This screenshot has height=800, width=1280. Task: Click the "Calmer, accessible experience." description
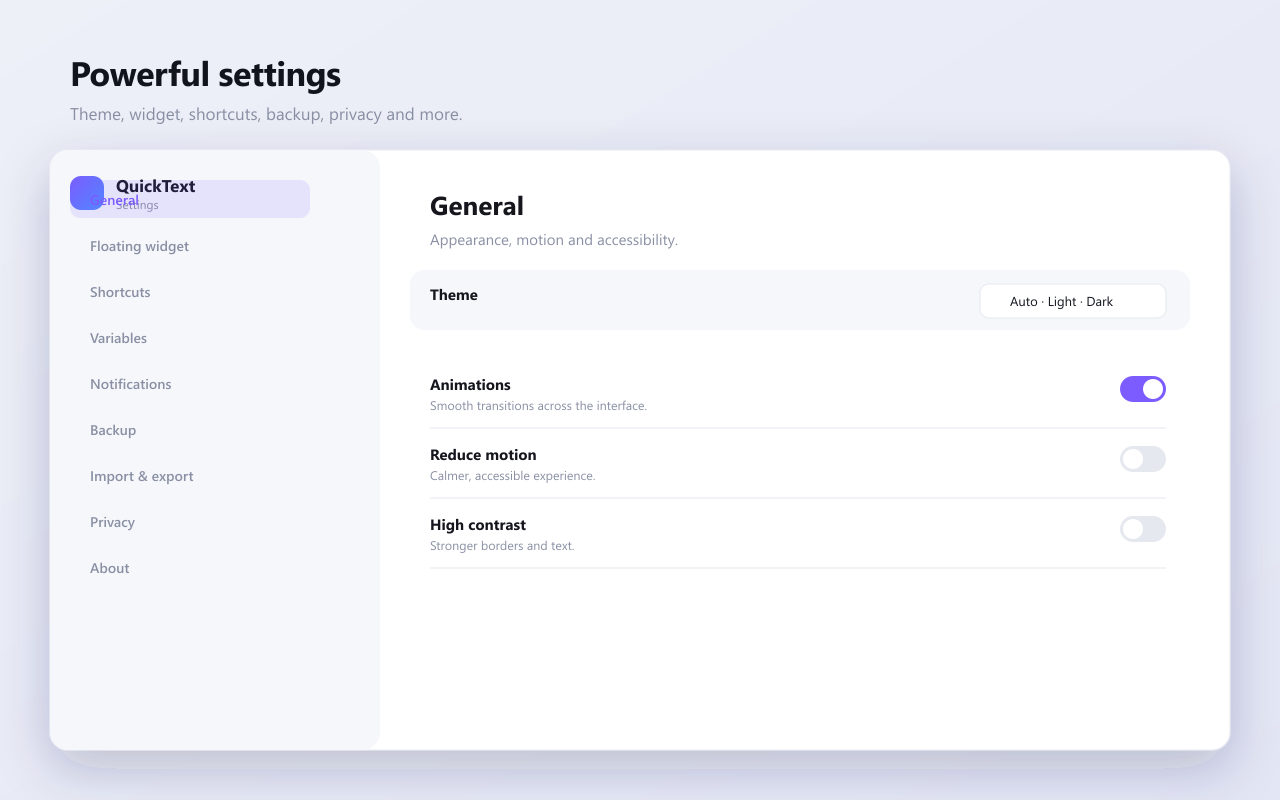[512, 476]
